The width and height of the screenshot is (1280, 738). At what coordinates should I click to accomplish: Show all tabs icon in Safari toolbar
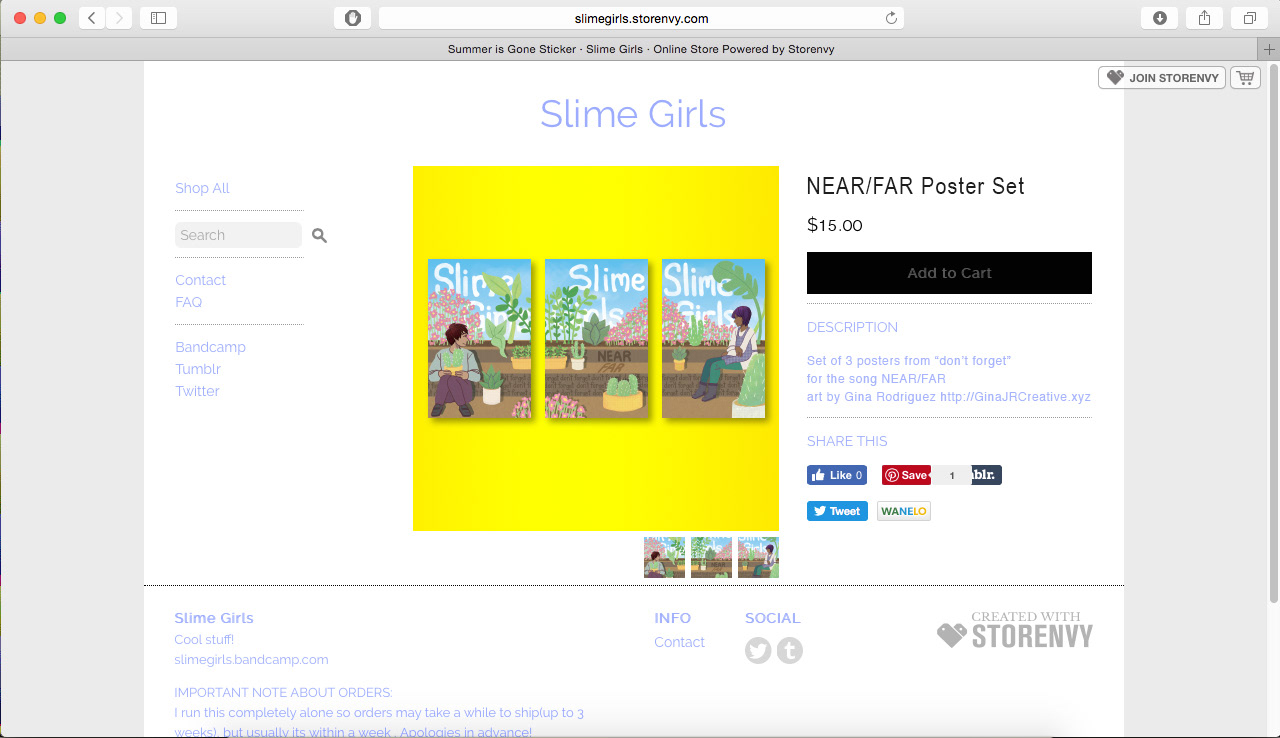(x=1249, y=18)
